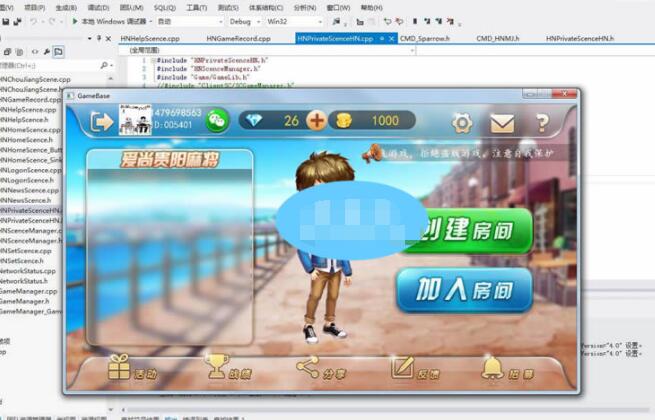The height and width of the screenshot is (420, 655).
Task: Click the blue 加入房间 button
Action: pos(464,290)
